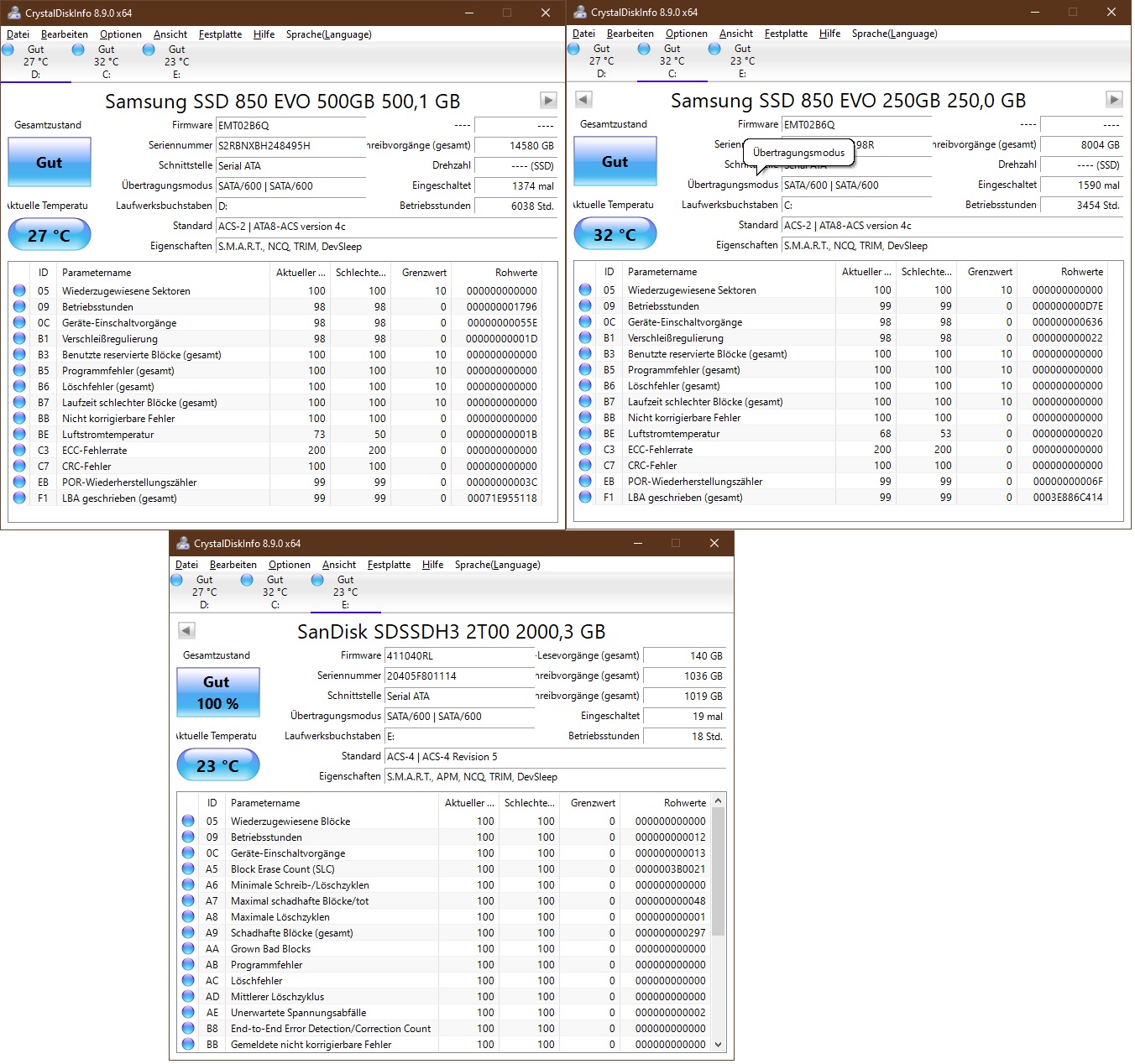This screenshot has height=1064, width=1135.
Task: Click 23 °C temperature button in SanDisk window
Action: point(218,765)
